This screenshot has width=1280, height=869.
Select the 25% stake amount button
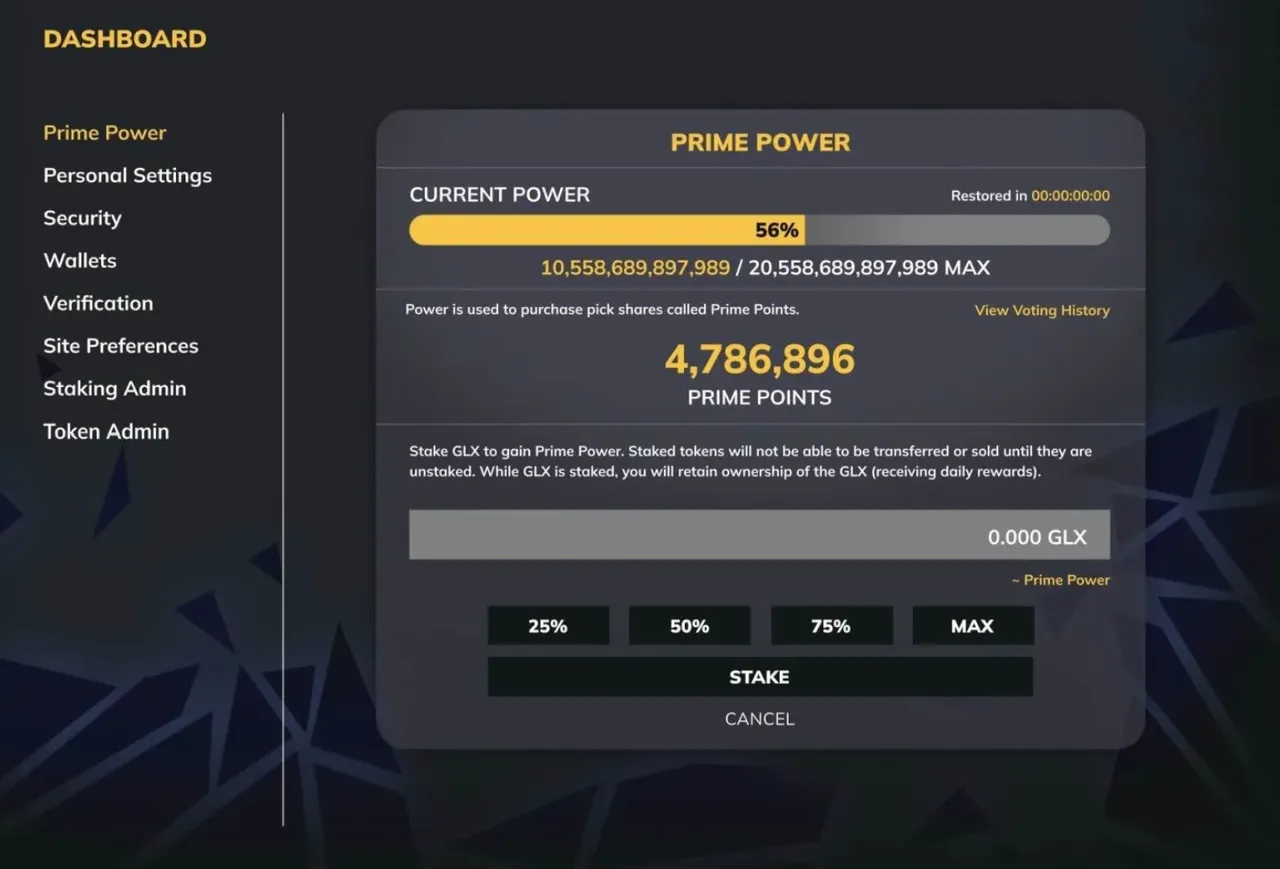point(548,626)
